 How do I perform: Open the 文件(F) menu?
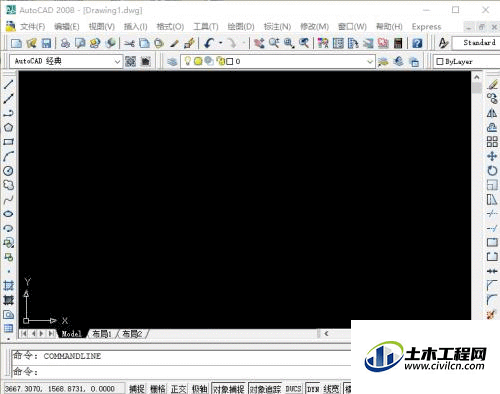[32, 27]
